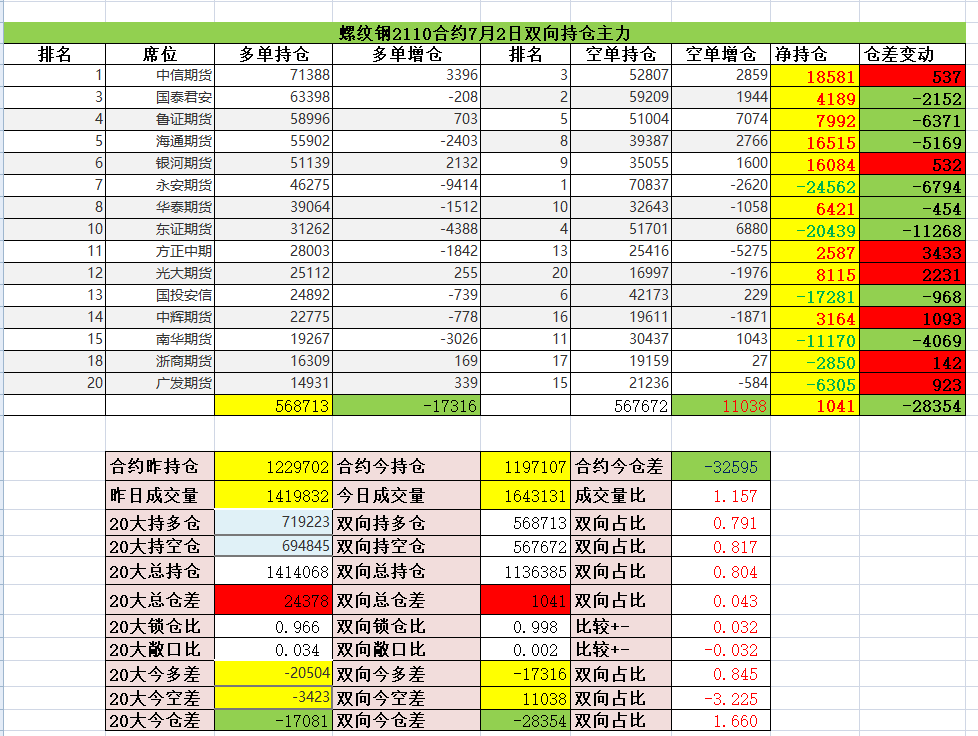Click the 席位 column header
Screen dimensions: 978x736
pos(160,54)
